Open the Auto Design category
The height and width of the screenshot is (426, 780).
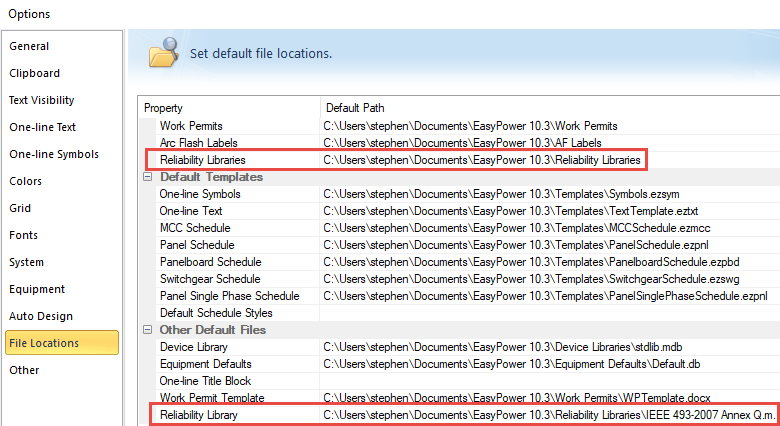41,316
